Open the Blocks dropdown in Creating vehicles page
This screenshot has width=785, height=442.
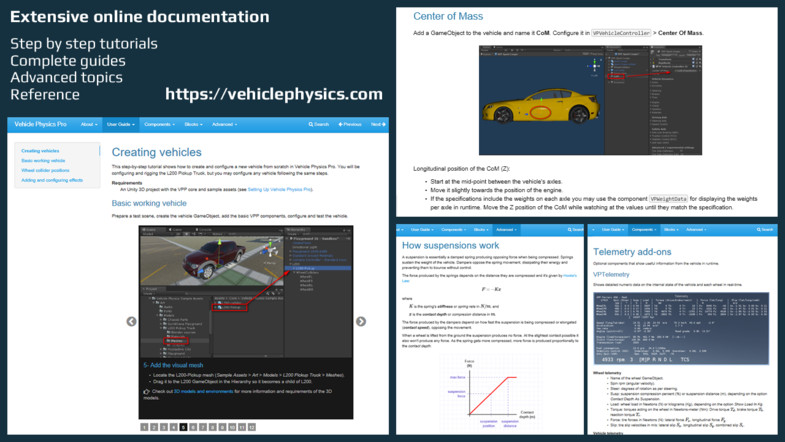[x=193, y=124]
